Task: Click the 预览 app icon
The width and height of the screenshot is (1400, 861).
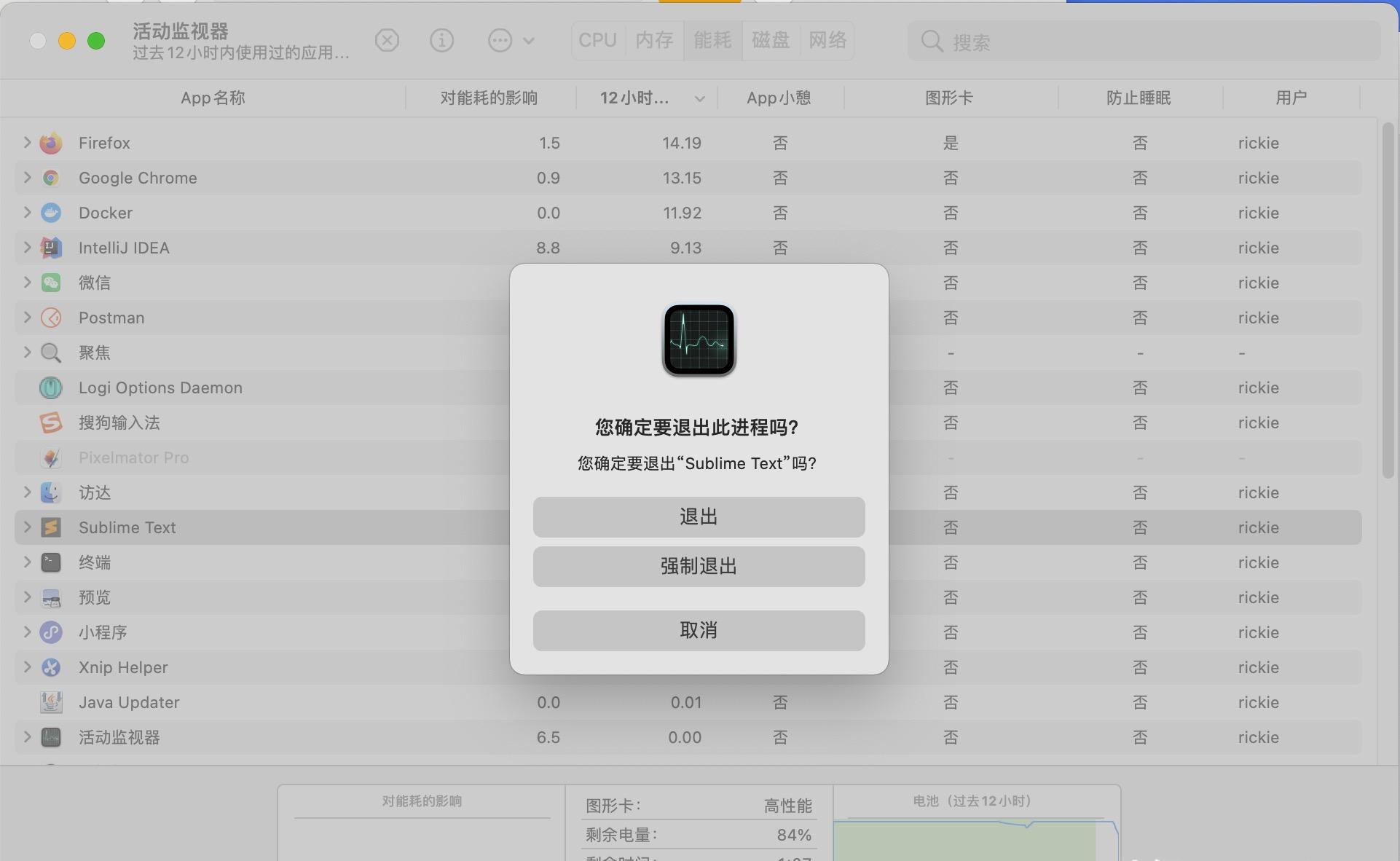Action: (51, 597)
